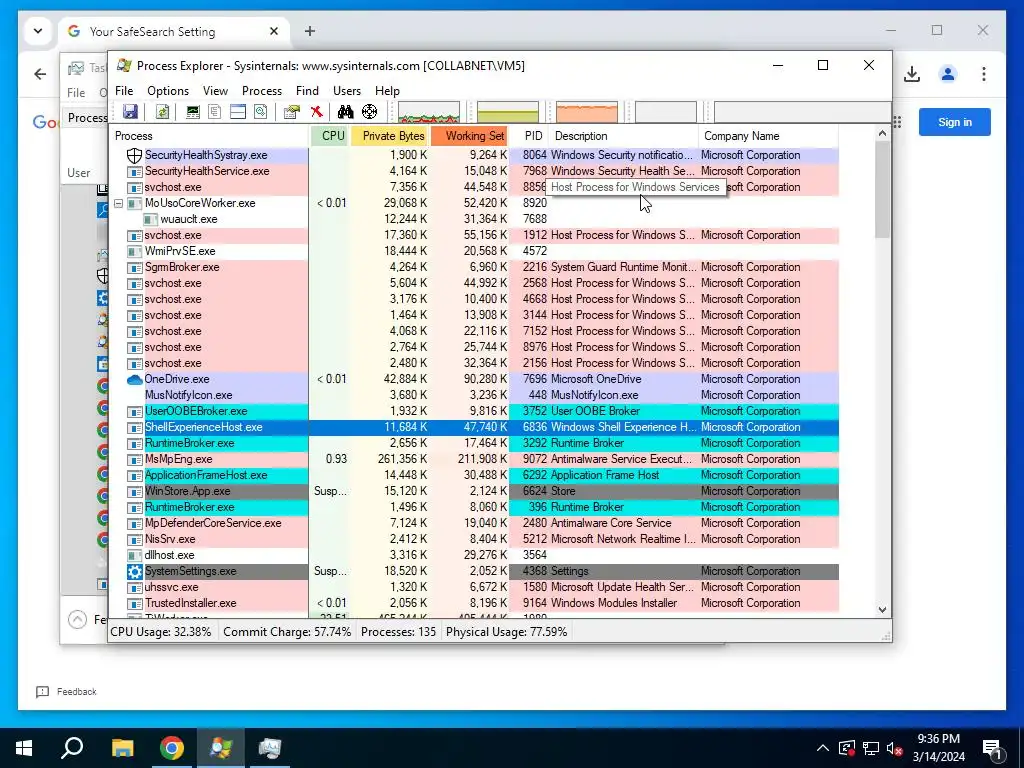Click the Save toolbar icon in Process Explorer

tap(130, 112)
